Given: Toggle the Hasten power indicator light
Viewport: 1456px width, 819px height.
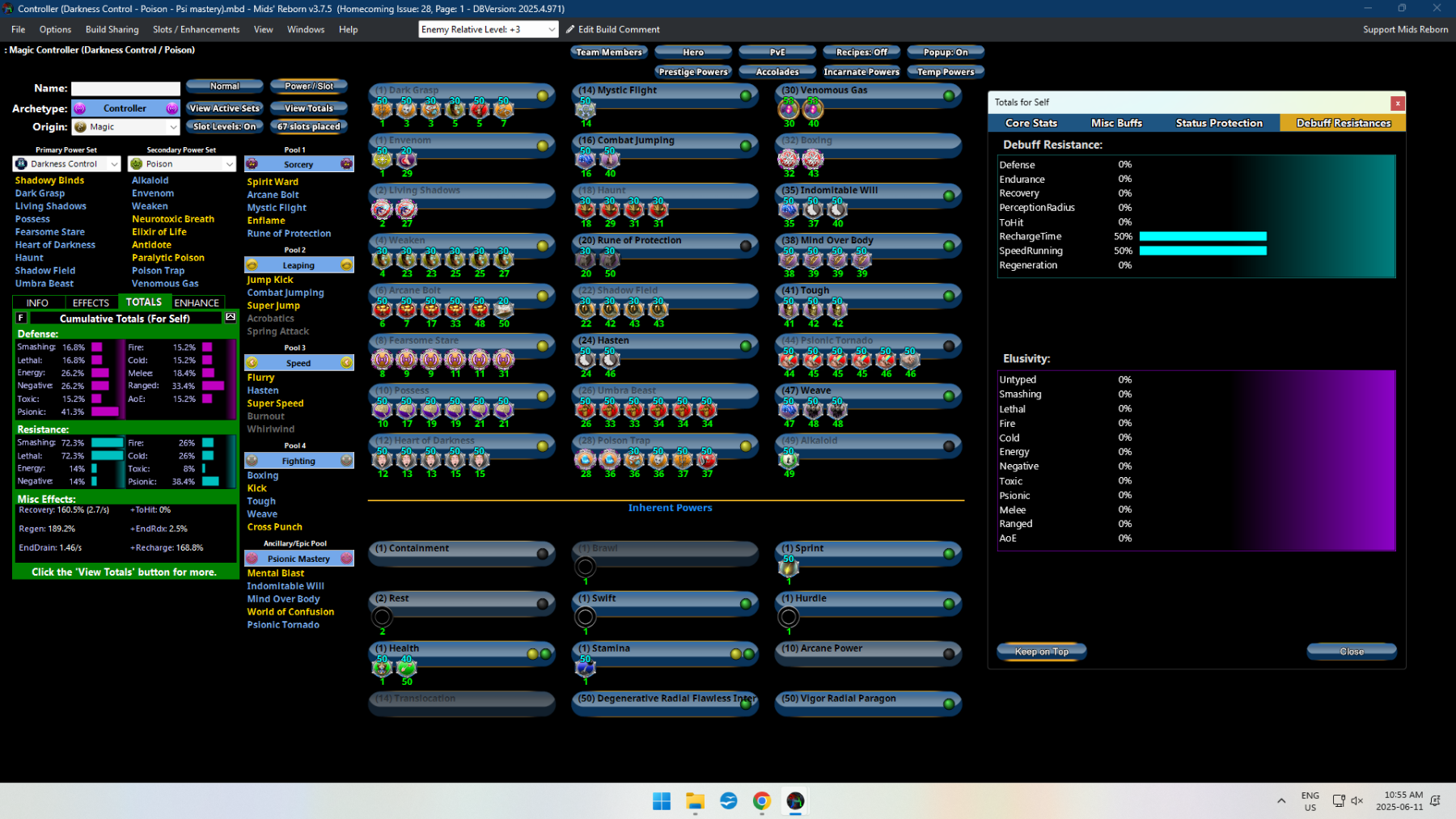Looking at the screenshot, I should click(x=746, y=346).
